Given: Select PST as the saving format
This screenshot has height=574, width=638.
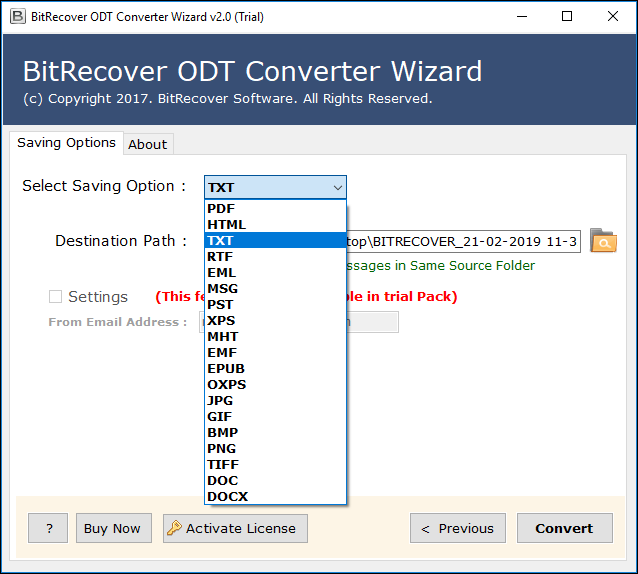Looking at the screenshot, I should pyautogui.click(x=275, y=304).
